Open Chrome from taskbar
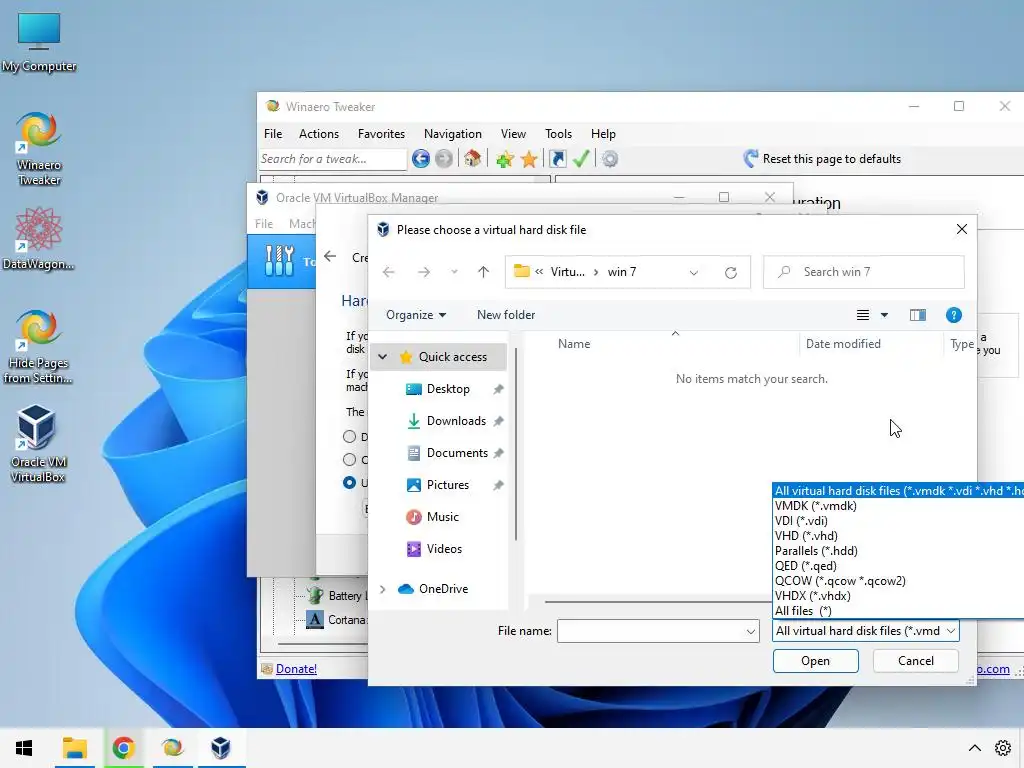The image size is (1024, 768). (123, 748)
